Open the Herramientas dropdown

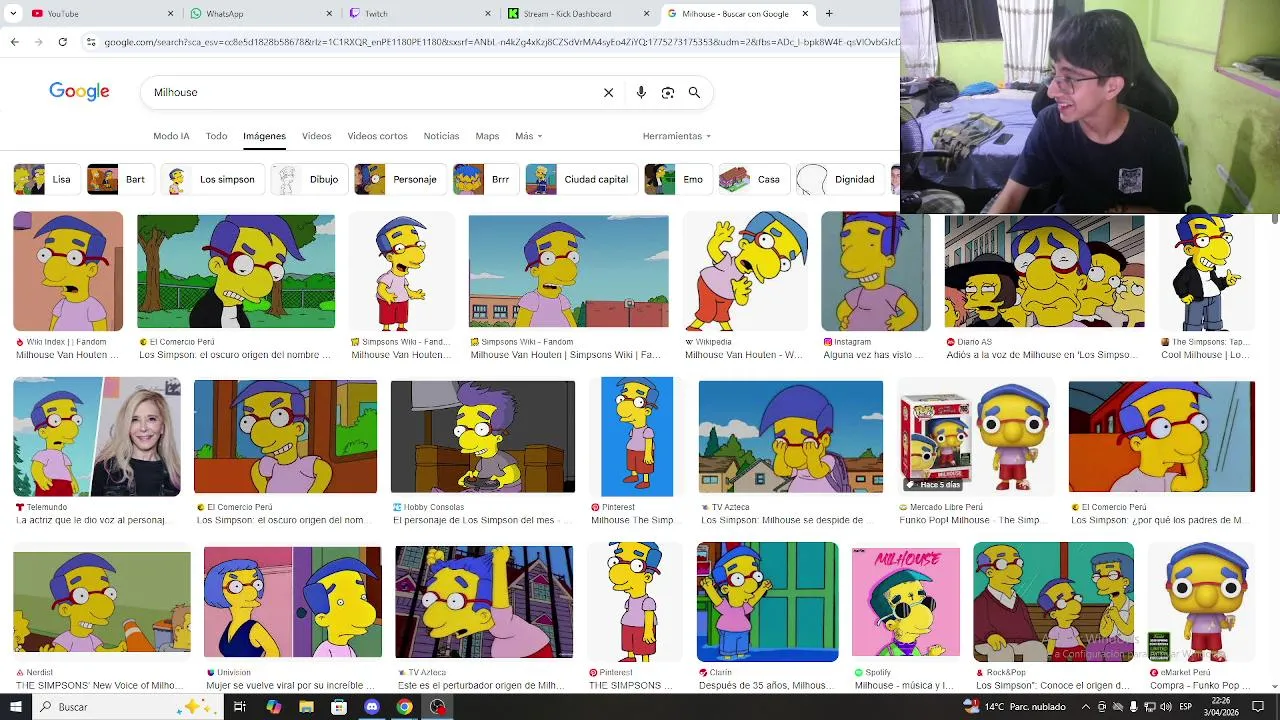677,136
